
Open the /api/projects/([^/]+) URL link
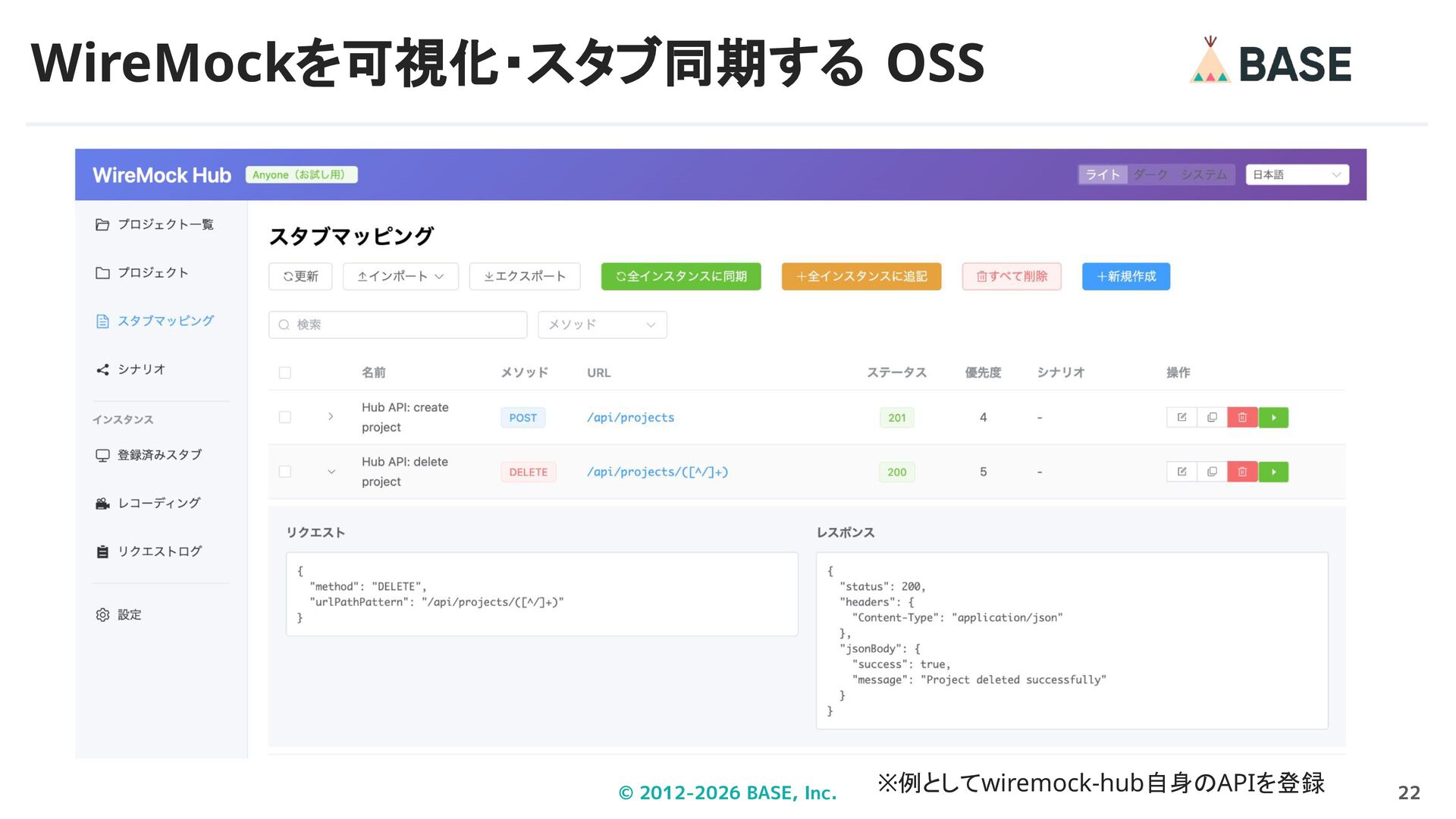(657, 472)
